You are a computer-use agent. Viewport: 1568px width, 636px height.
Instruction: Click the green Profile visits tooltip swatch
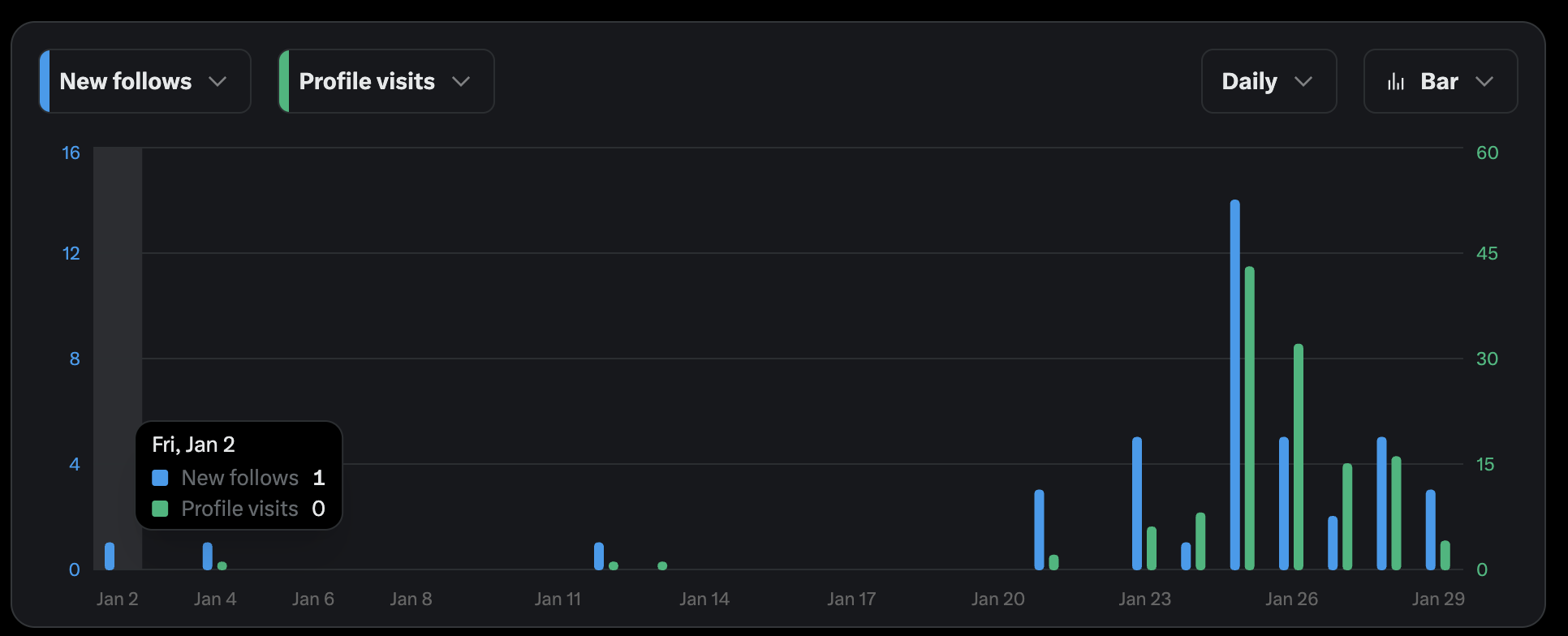160,509
